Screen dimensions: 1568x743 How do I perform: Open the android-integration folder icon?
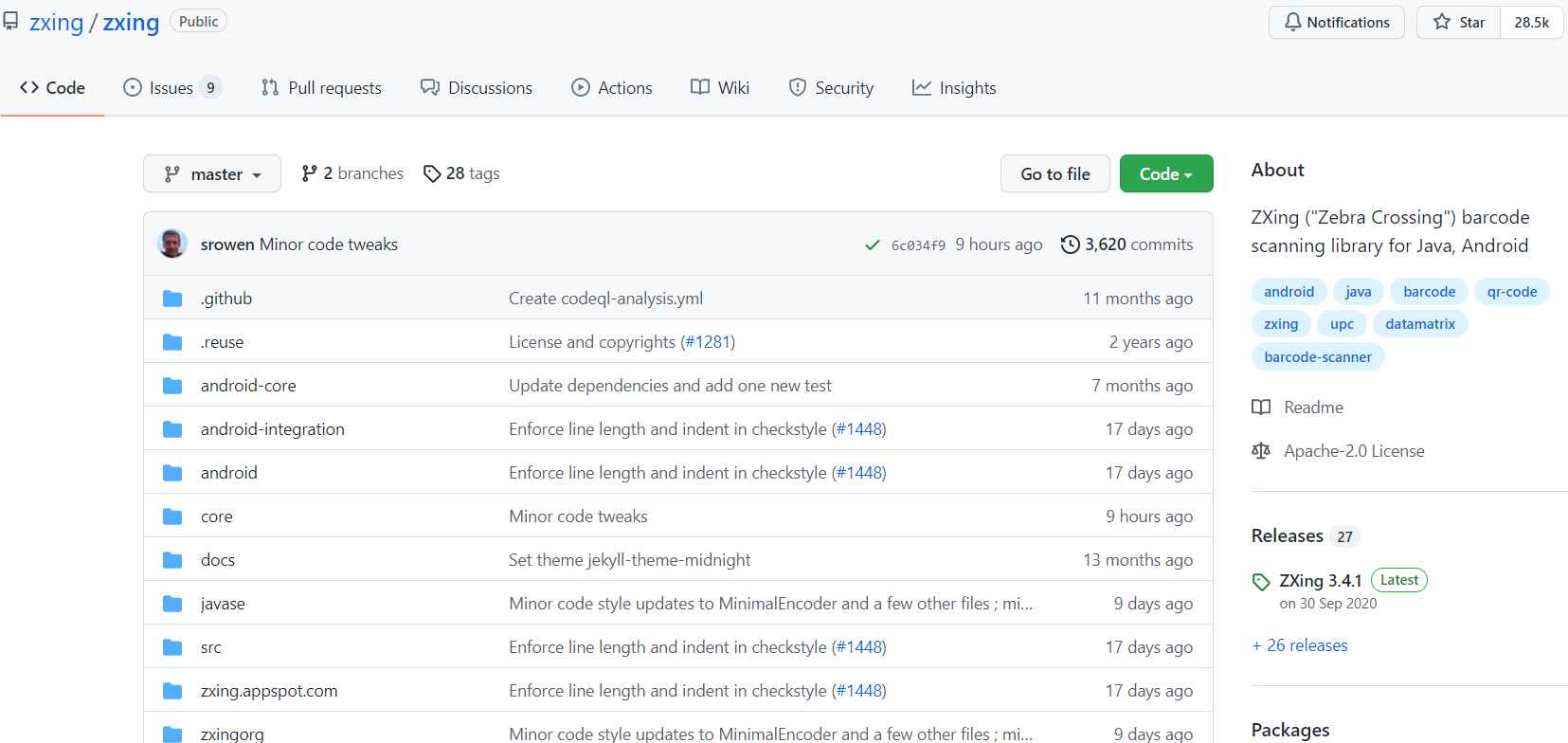[172, 429]
